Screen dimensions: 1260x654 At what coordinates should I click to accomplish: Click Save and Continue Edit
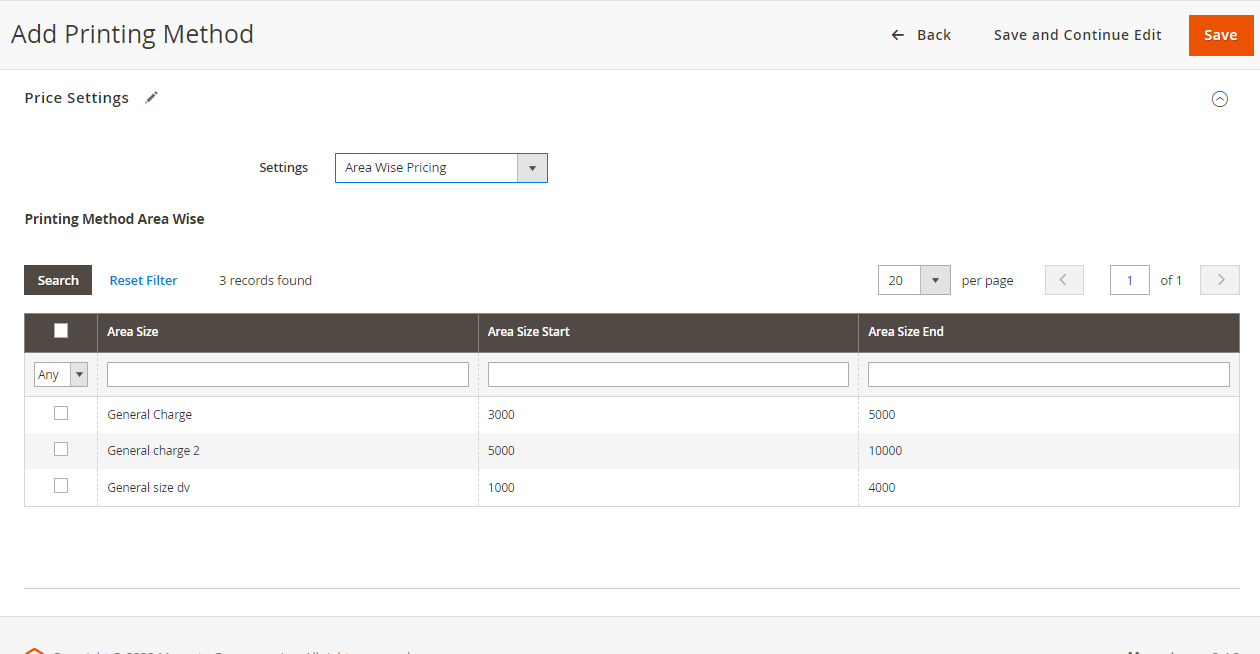pyautogui.click(x=1078, y=35)
